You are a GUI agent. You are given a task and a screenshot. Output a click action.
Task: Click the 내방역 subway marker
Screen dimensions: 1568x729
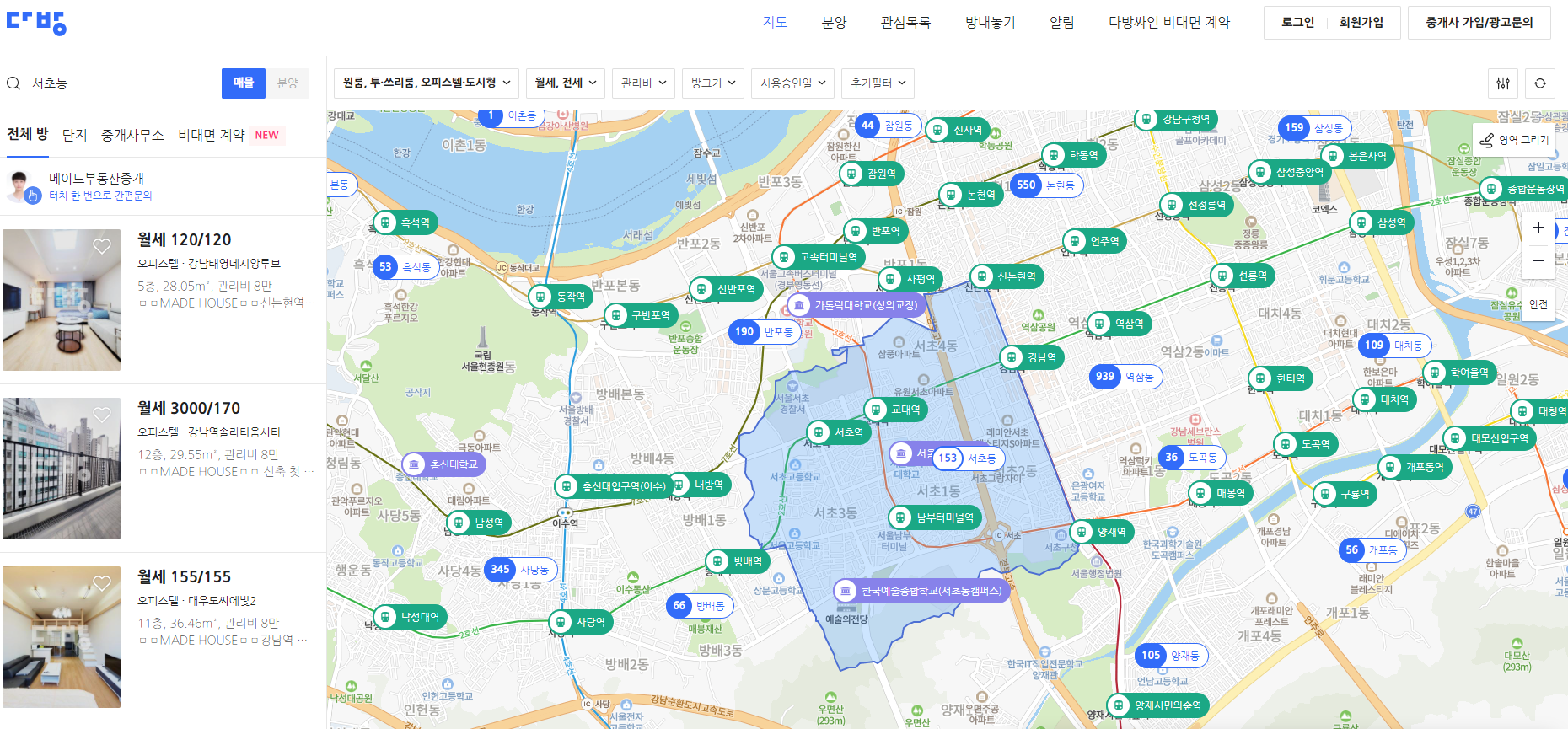(699, 485)
